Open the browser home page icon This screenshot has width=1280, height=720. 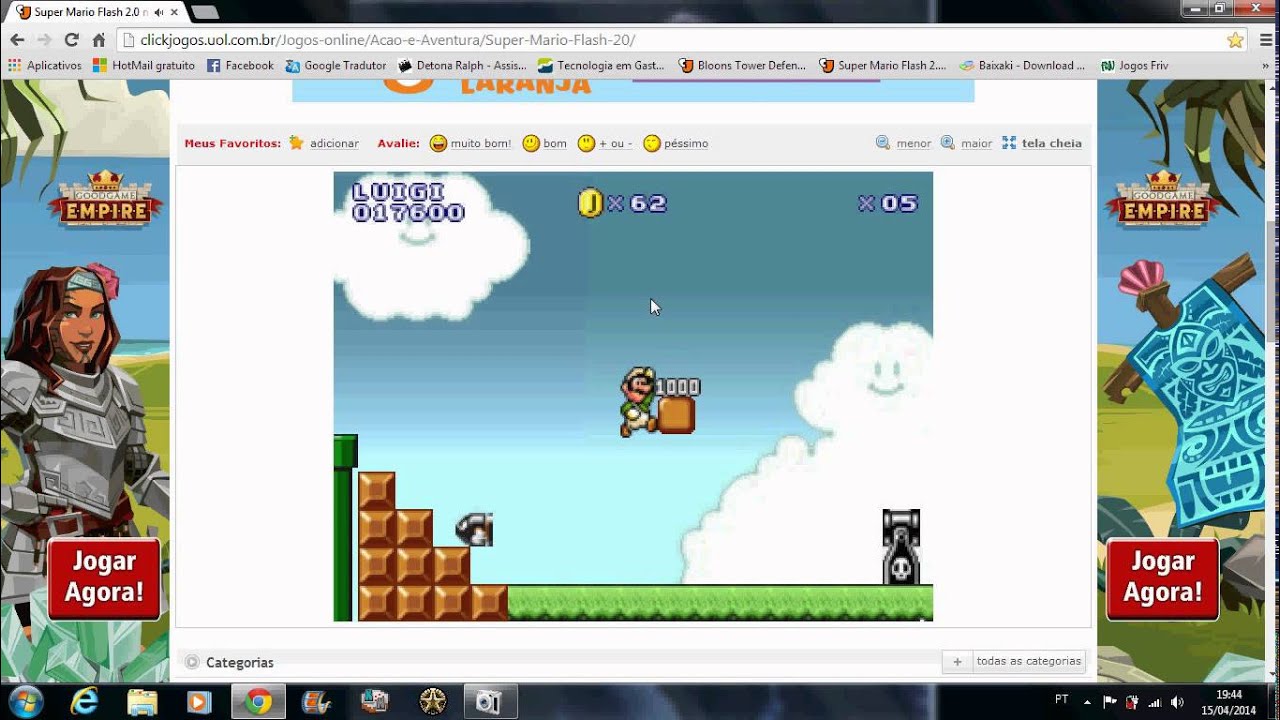pos(98,40)
